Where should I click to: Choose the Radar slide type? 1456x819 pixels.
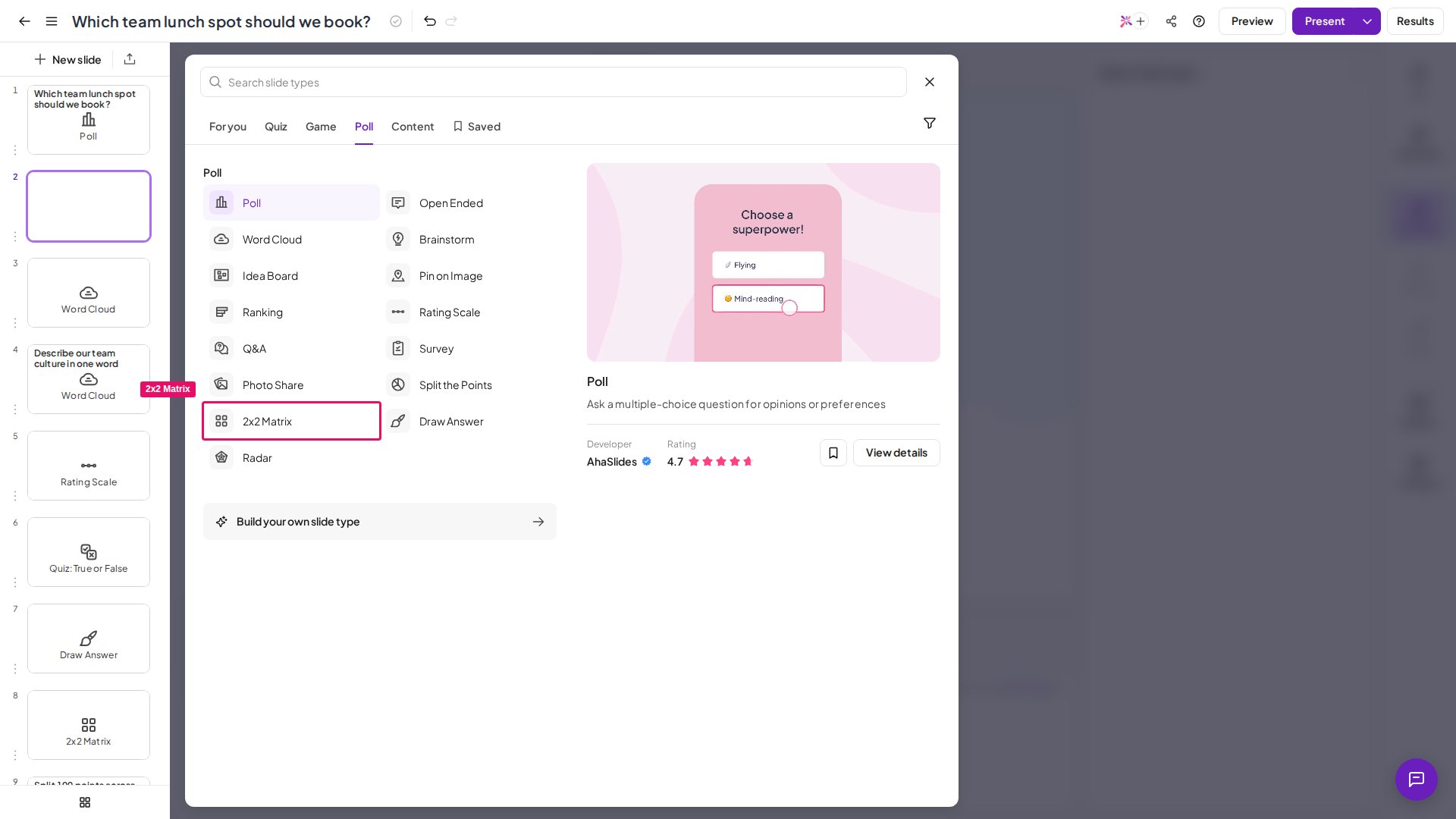(x=291, y=458)
